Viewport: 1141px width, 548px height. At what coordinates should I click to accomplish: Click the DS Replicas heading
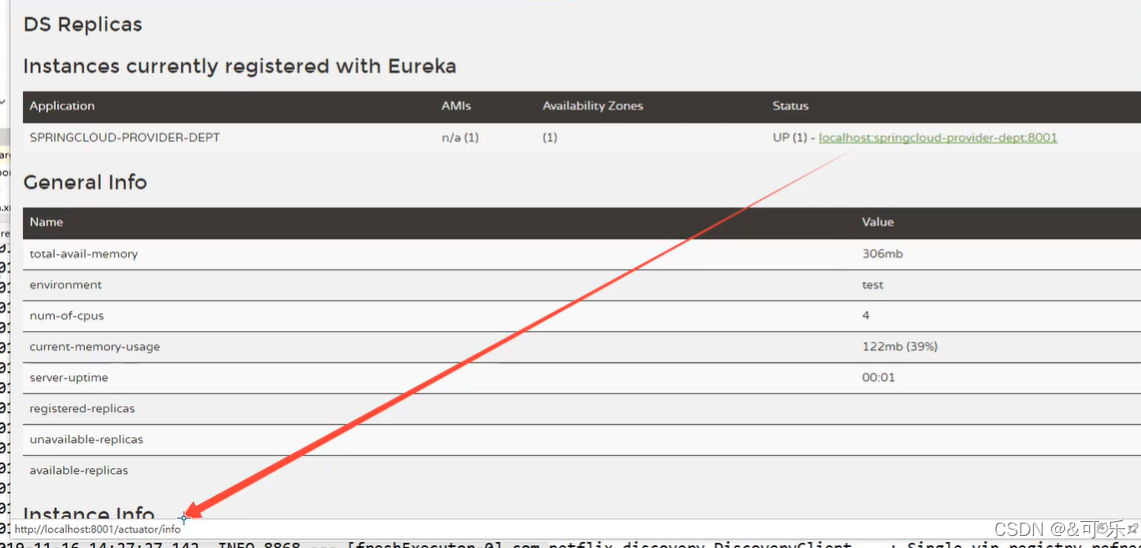82,24
